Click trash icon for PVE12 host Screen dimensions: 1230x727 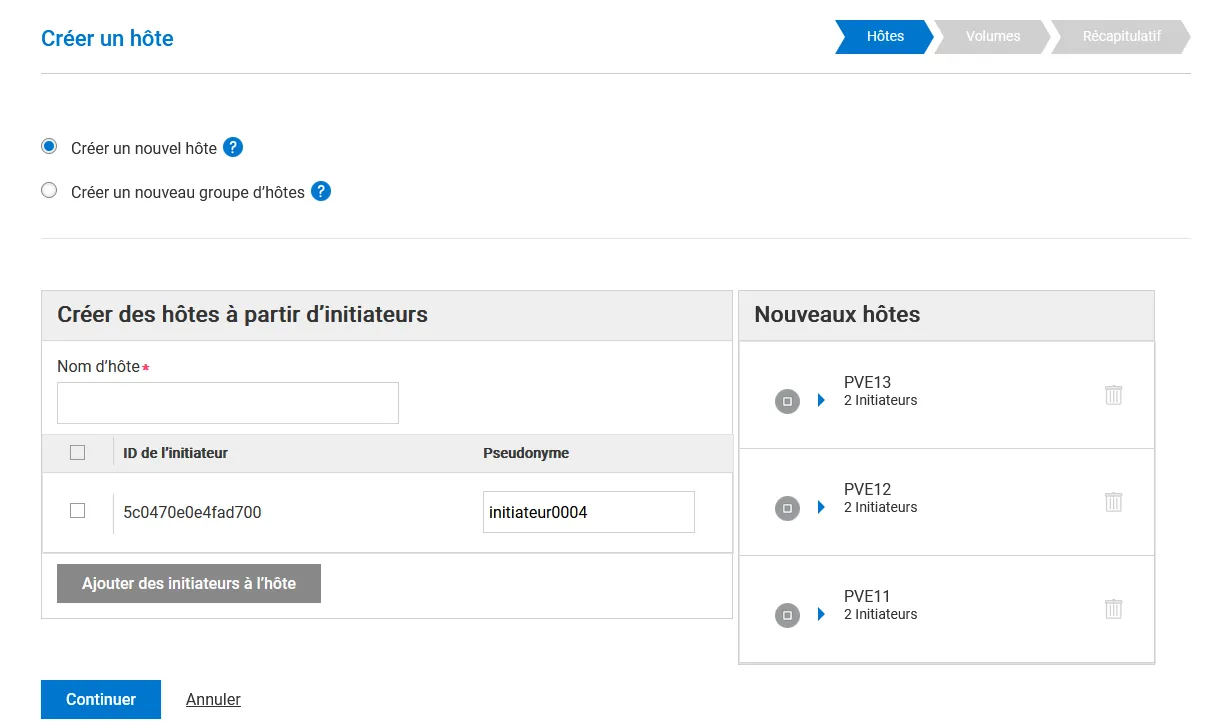(x=1113, y=502)
